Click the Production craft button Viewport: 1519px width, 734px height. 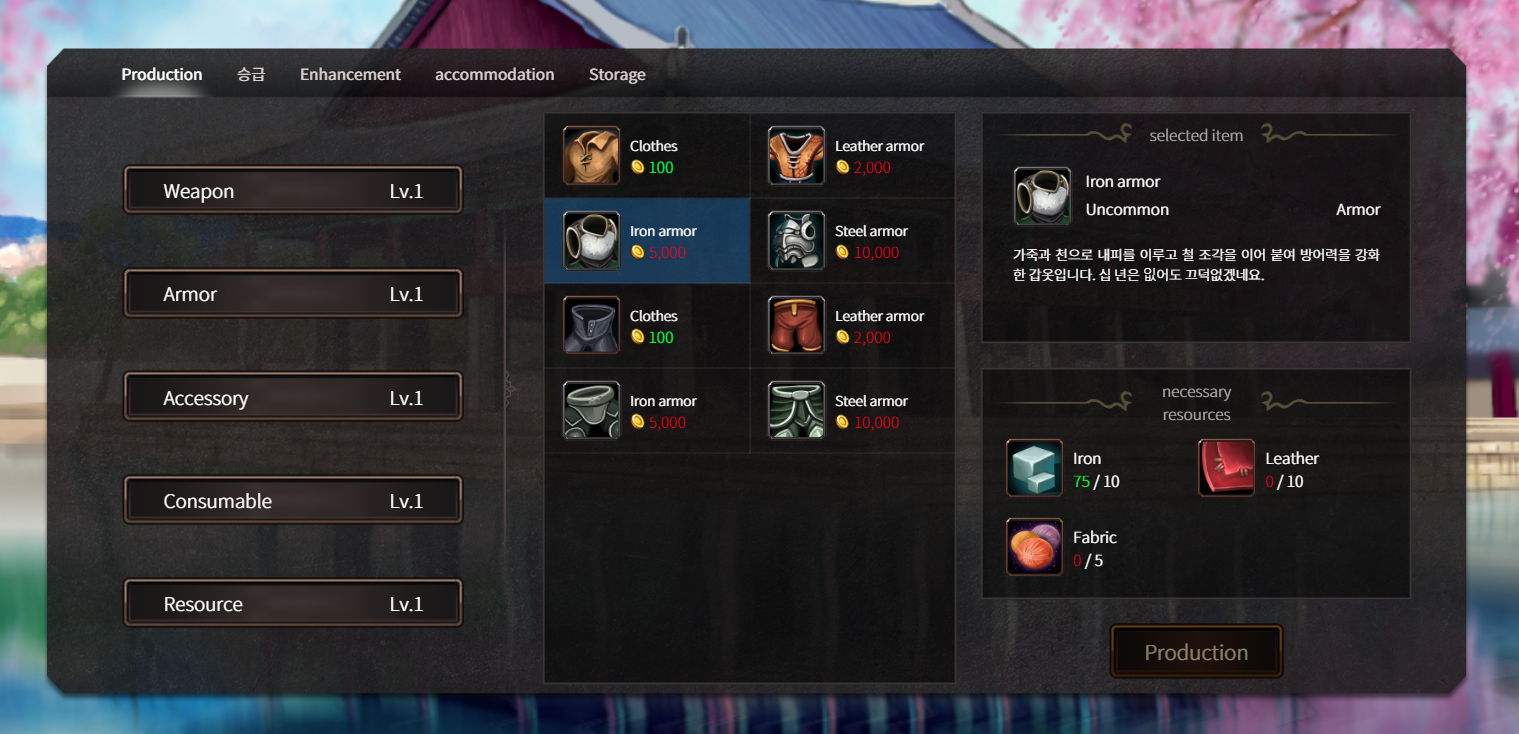pos(1196,652)
